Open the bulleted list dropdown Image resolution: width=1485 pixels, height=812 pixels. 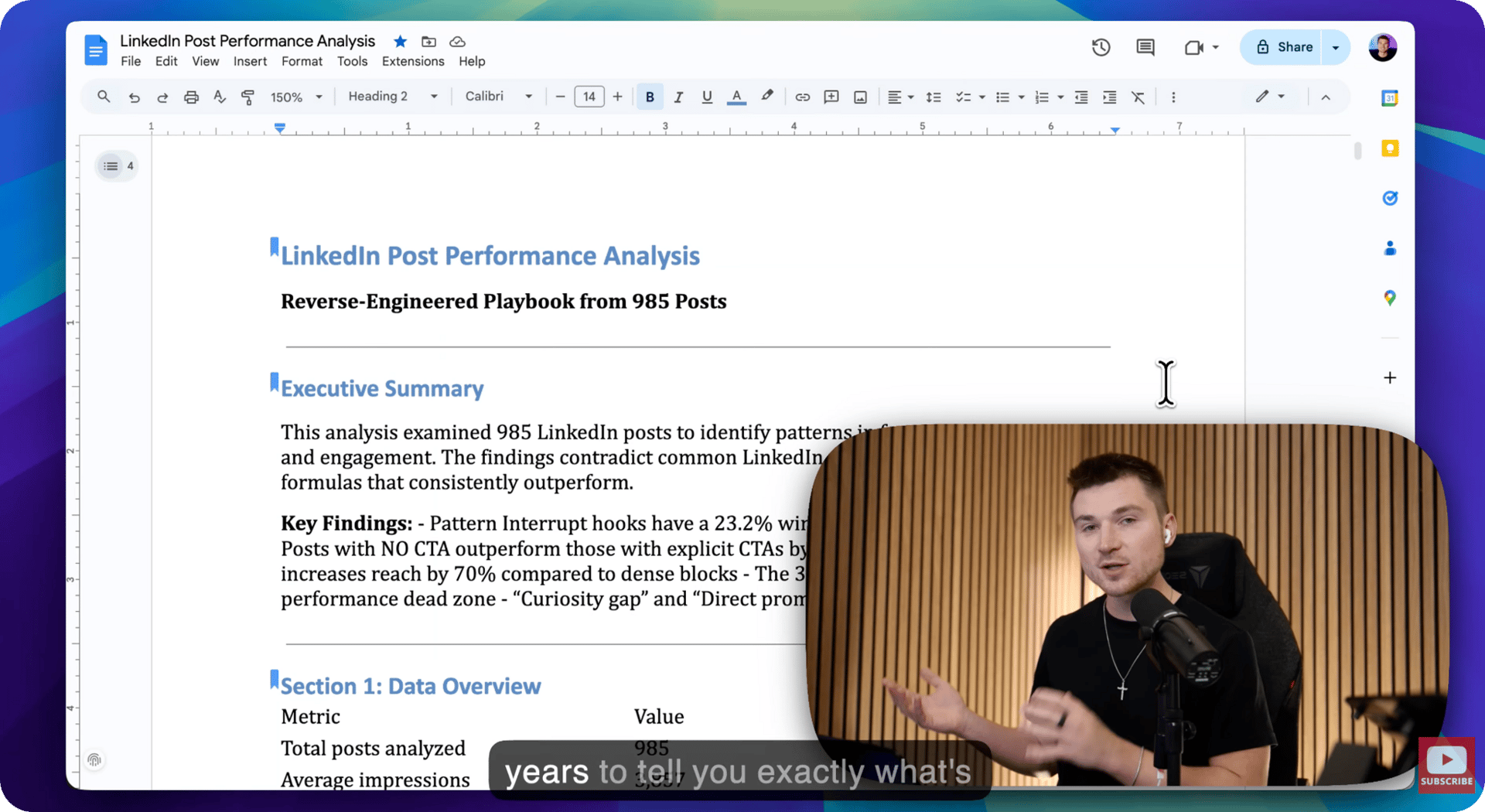[1010, 97]
